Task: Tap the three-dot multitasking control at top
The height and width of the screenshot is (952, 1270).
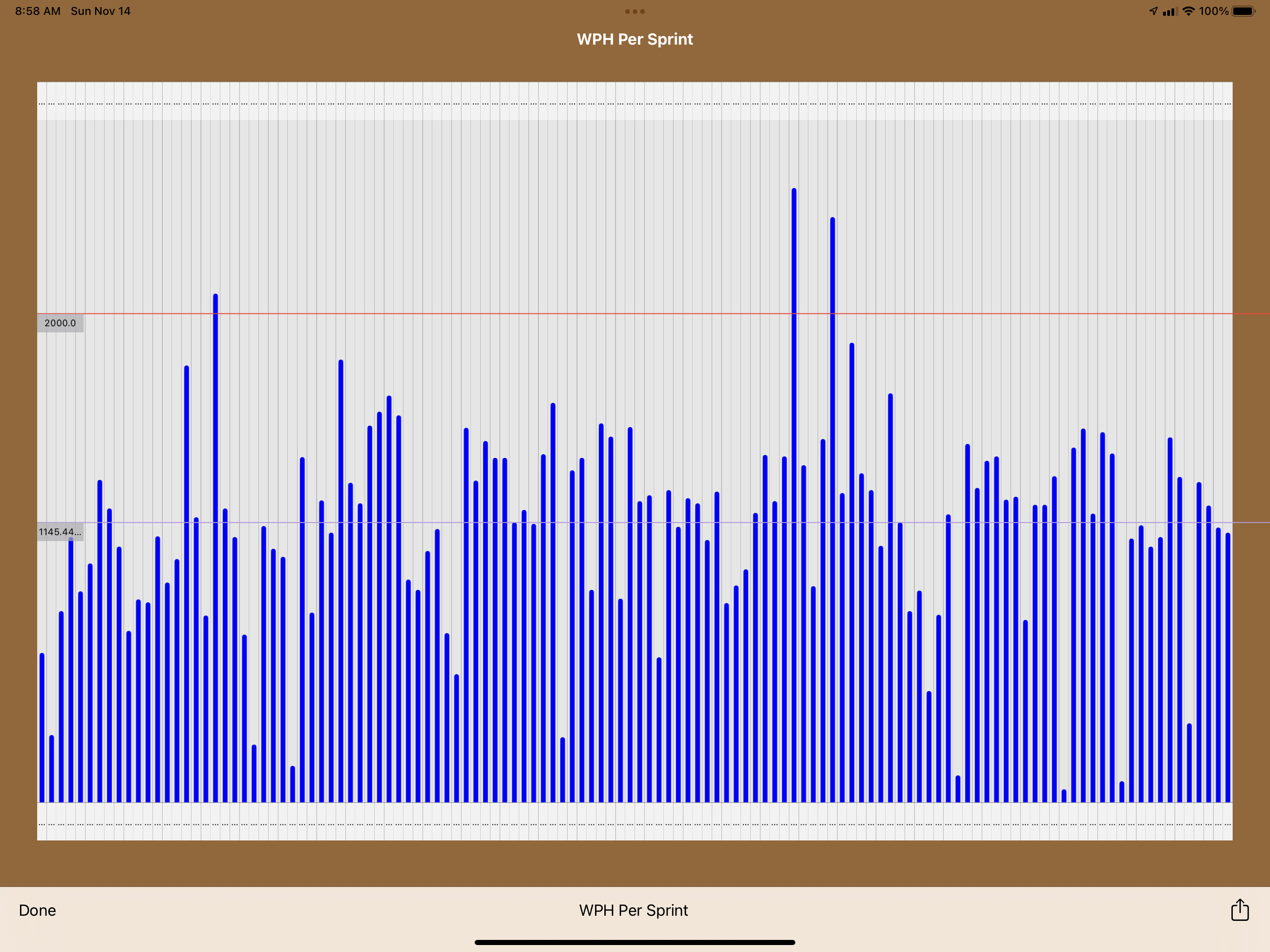Action: (x=635, y=12)
